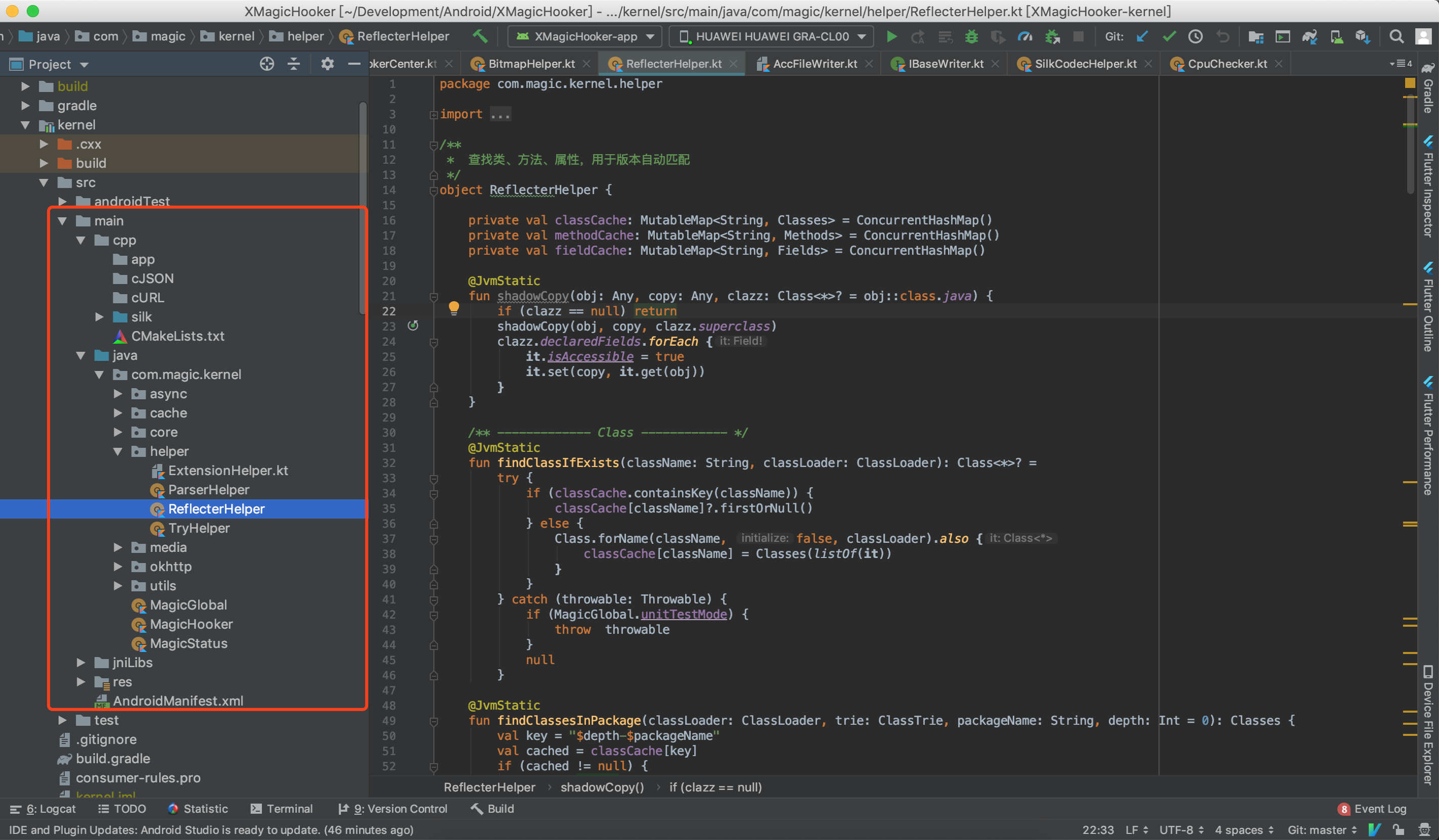Screen dimensions: 1439x840
Task: Open Version Control tool window
Action: (x=393, y=809)
